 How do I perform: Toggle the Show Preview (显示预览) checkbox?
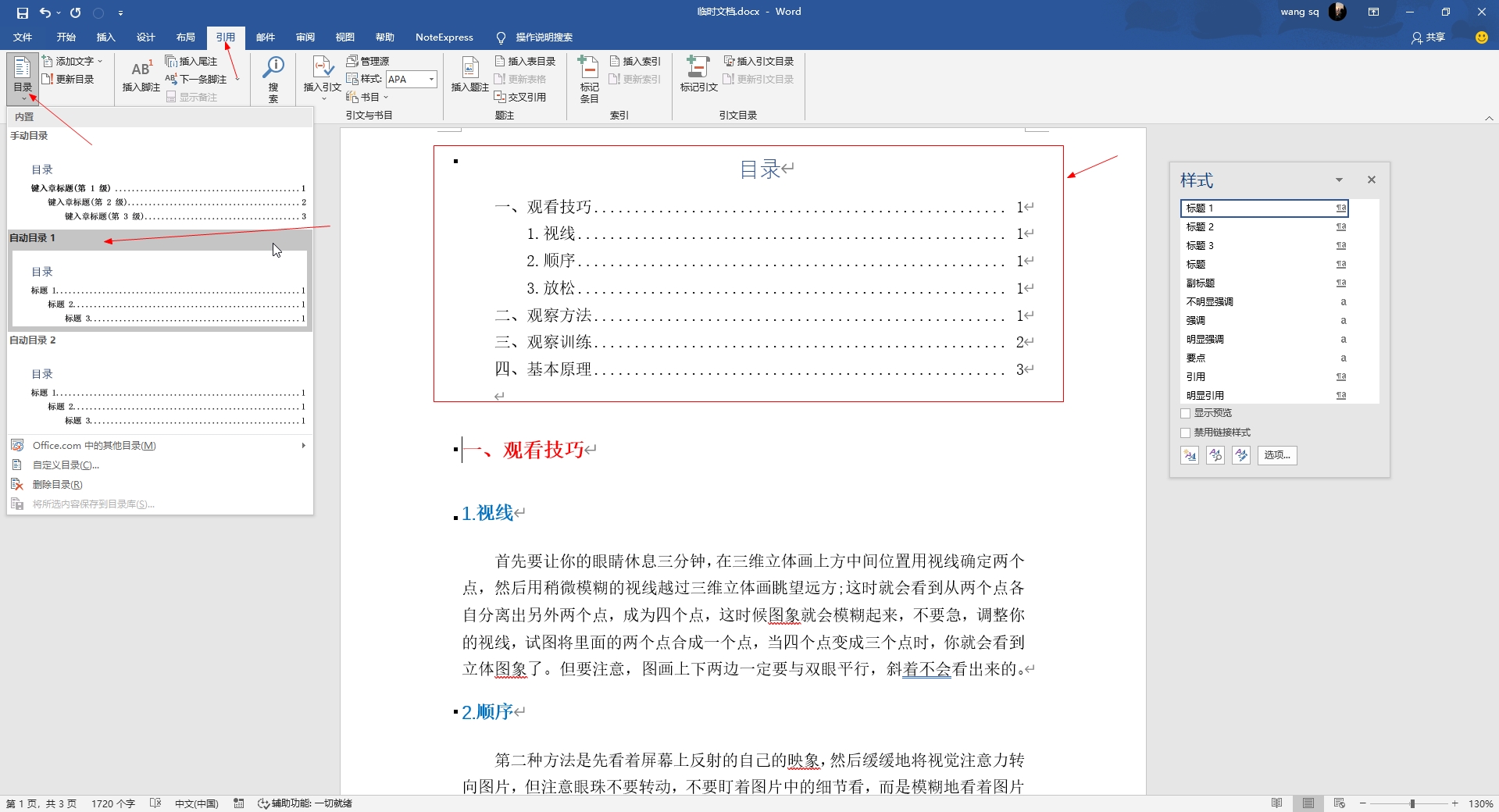coord(1185,413)
